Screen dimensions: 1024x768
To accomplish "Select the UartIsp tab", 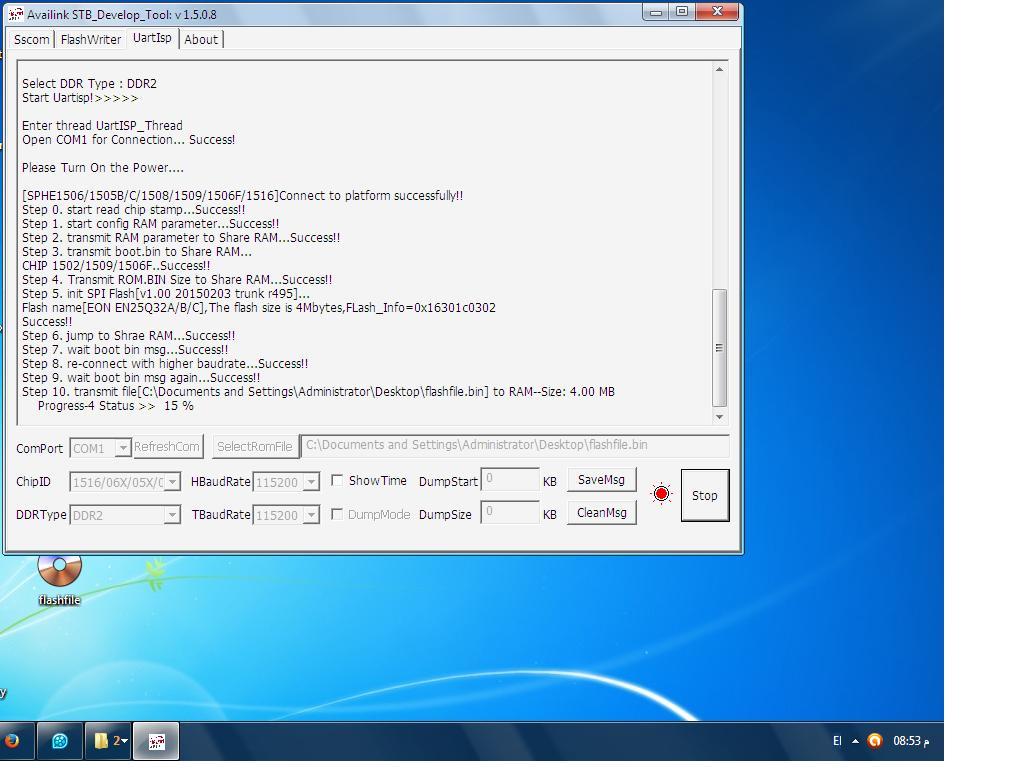I will click(x=152, y=38).
